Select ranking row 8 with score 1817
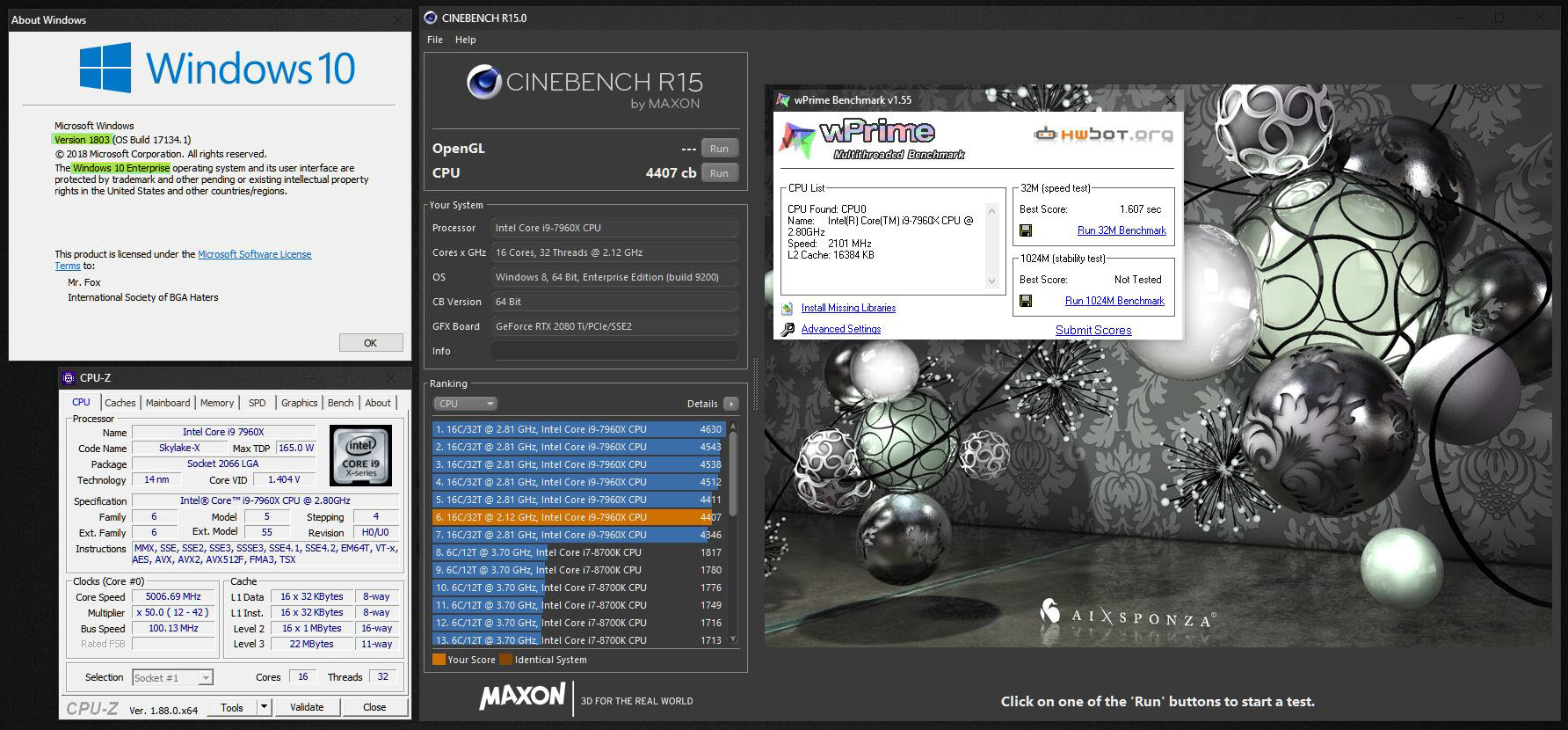This screenshot has width=1568, height=730. (x=577, y=552)
